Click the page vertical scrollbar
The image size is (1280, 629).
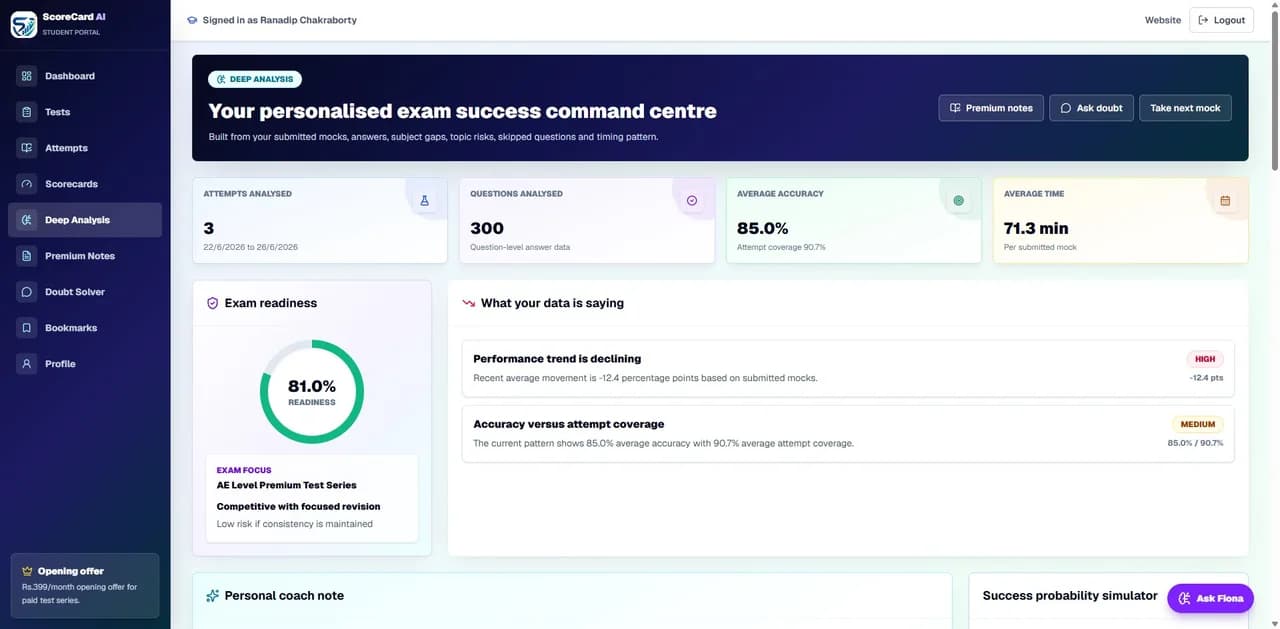(x=1274, y=90)
